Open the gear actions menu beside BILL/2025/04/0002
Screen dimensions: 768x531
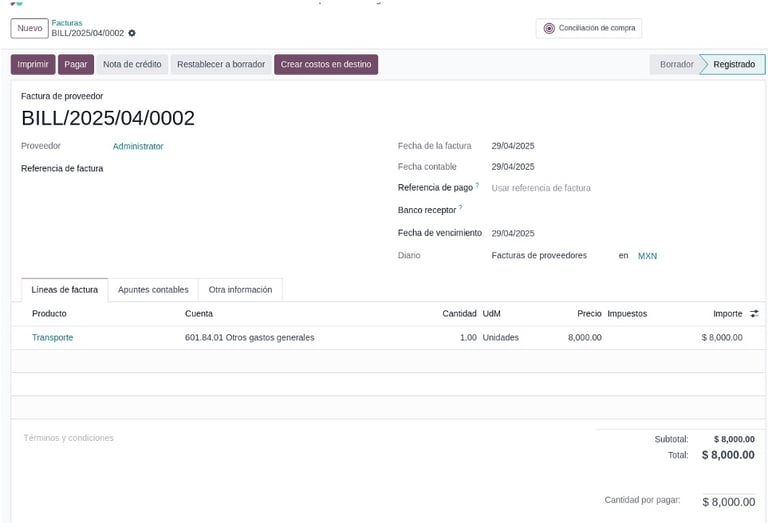[x=132, y=33]
